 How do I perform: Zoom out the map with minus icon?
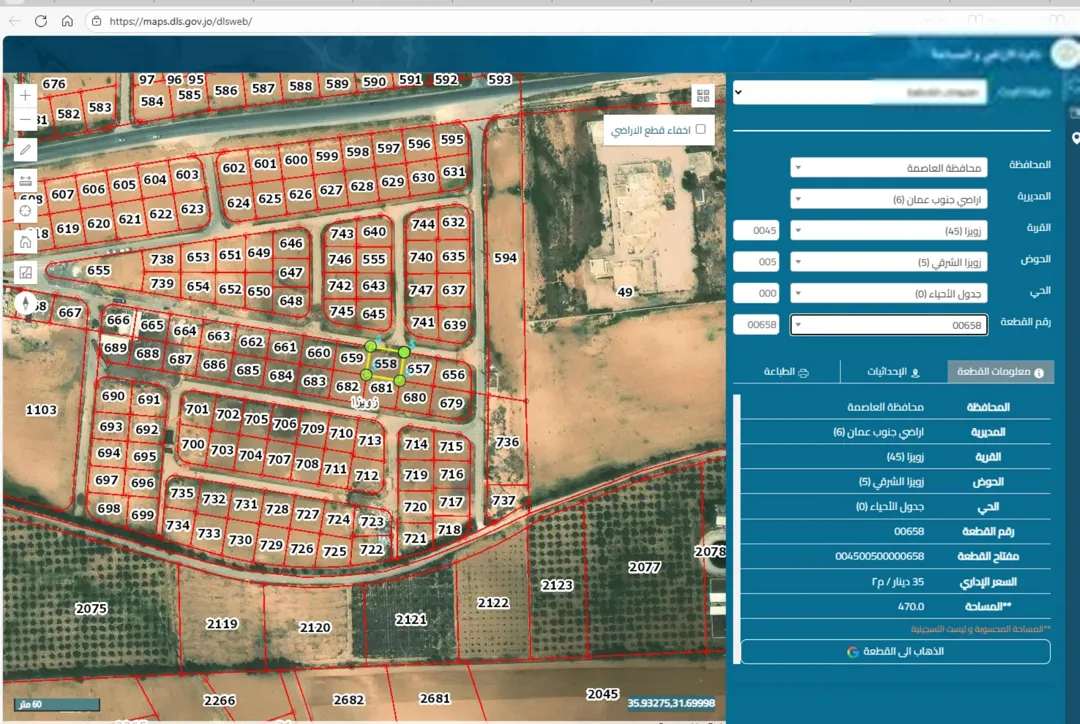pyautogui.click(x=25, y=120)
